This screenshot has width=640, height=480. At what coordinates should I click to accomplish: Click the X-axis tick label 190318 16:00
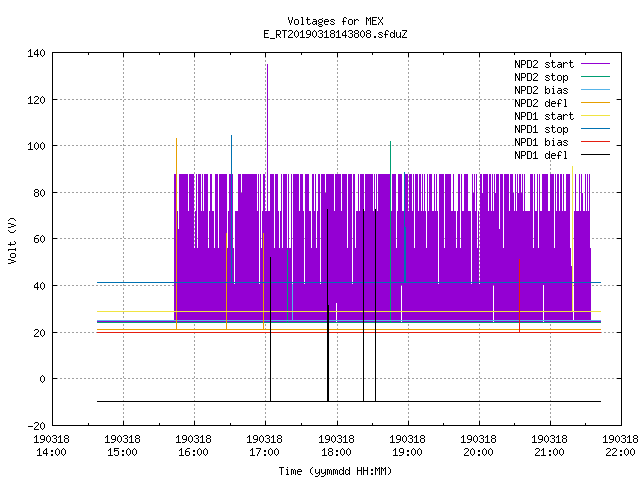(x=193, y=446)
